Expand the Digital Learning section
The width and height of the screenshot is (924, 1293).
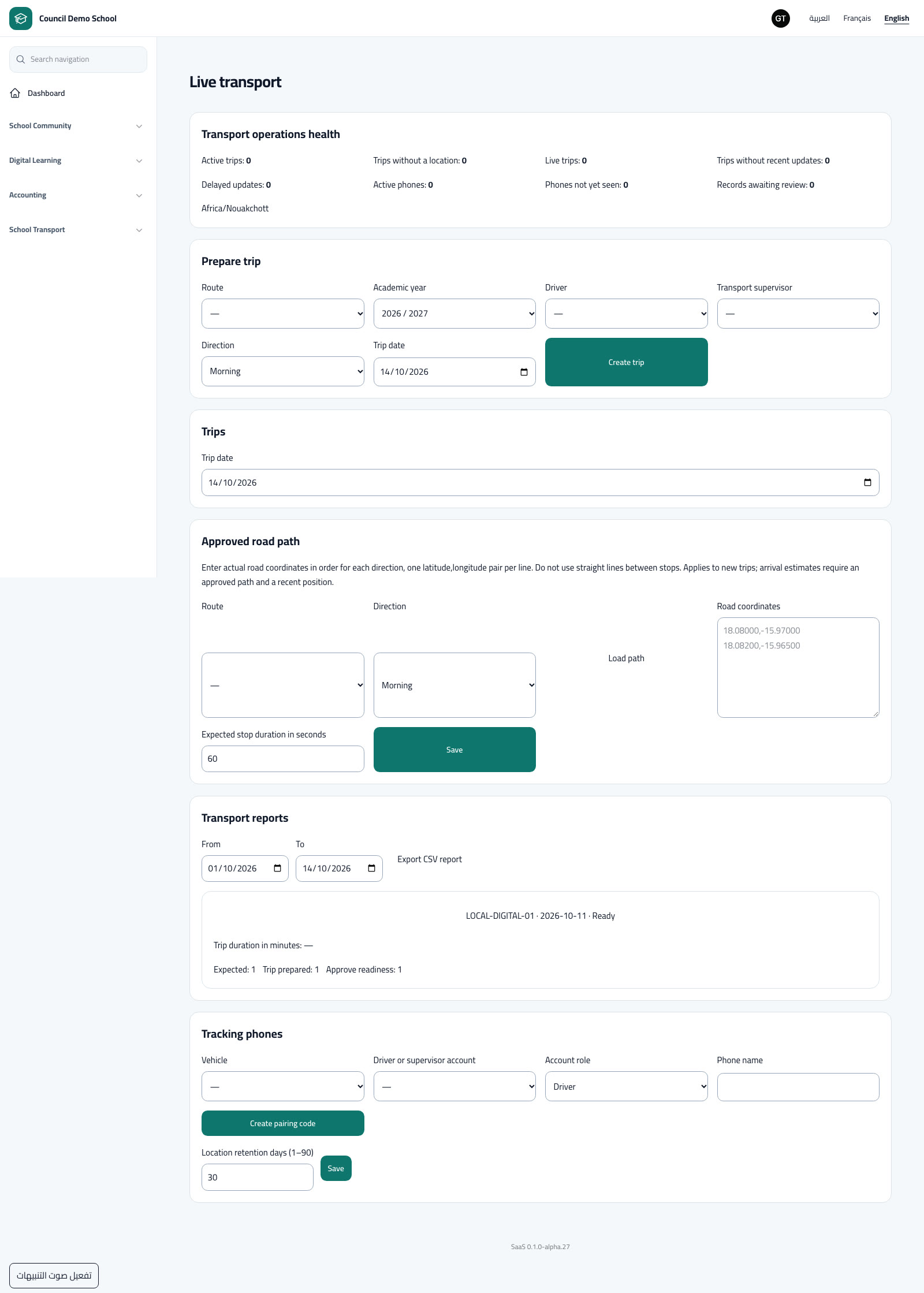76,161
